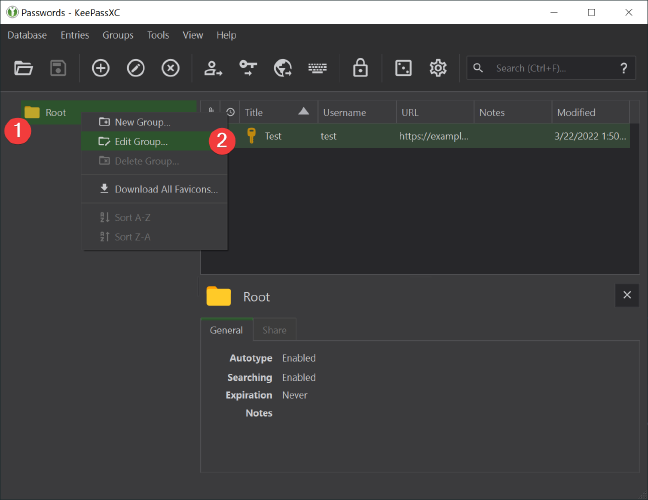Focus the Search (Ctrl+F) field

point(552,68)
